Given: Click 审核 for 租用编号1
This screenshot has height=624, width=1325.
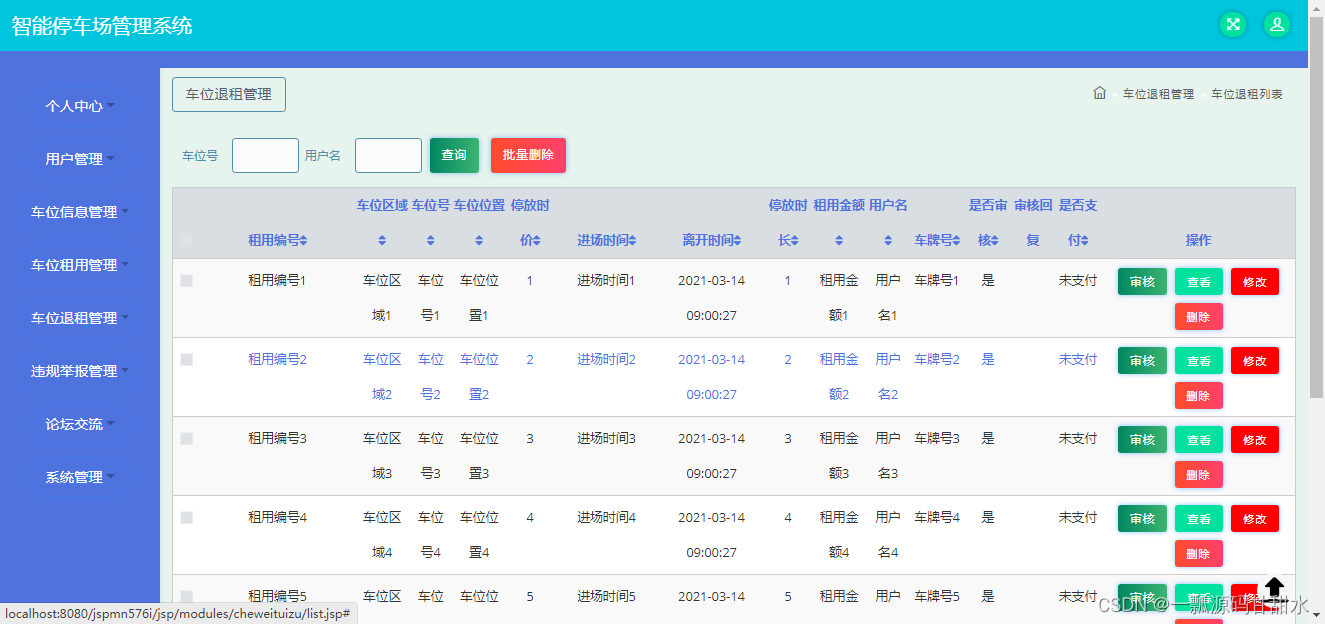Looking at the screenshot, I should coord(1142,282).
